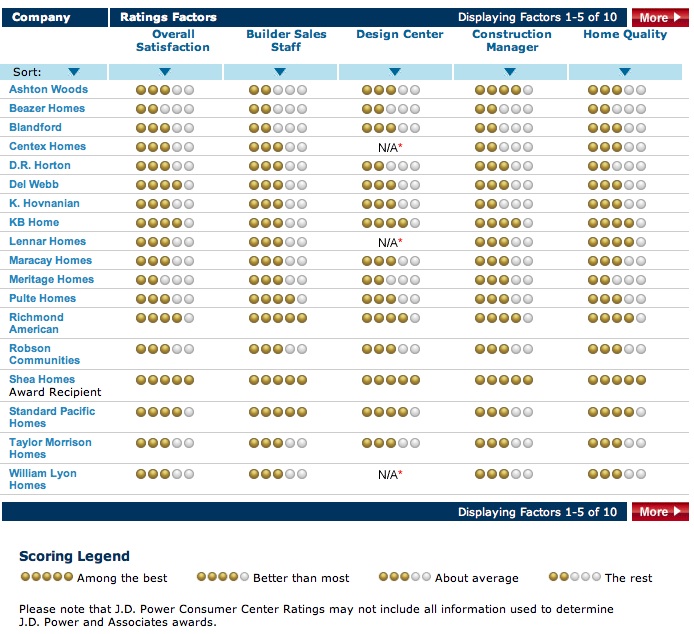The image size is (694, 634).
Task: Click the Design Center column heading
Action: pos(400,34)
